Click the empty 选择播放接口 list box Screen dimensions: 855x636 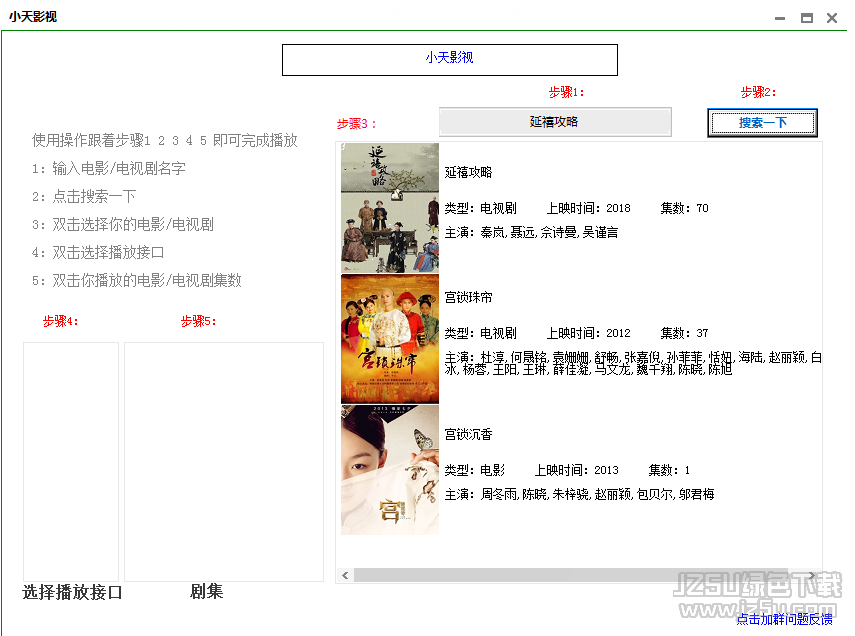[x=71, y=461]
